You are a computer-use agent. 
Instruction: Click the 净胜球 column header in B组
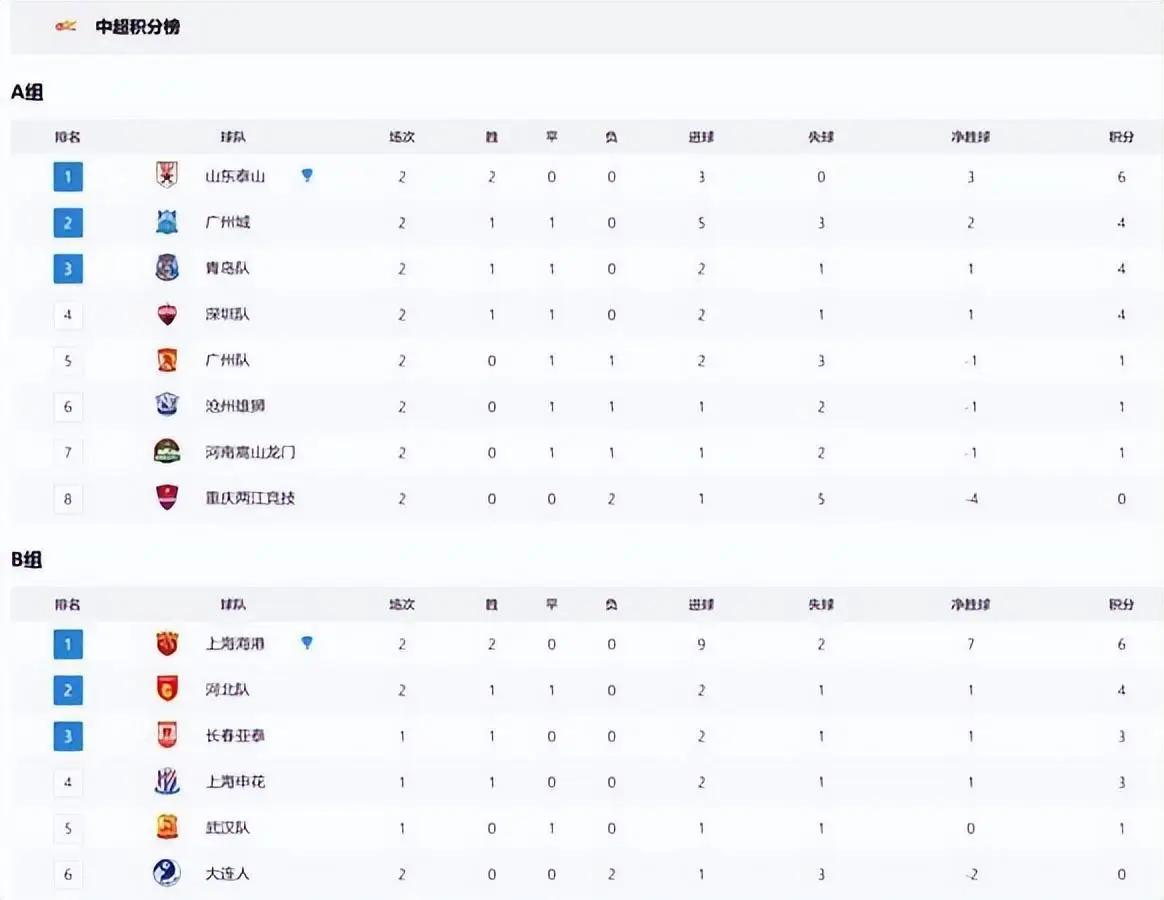pyautogui.click(x=970, y=605)
